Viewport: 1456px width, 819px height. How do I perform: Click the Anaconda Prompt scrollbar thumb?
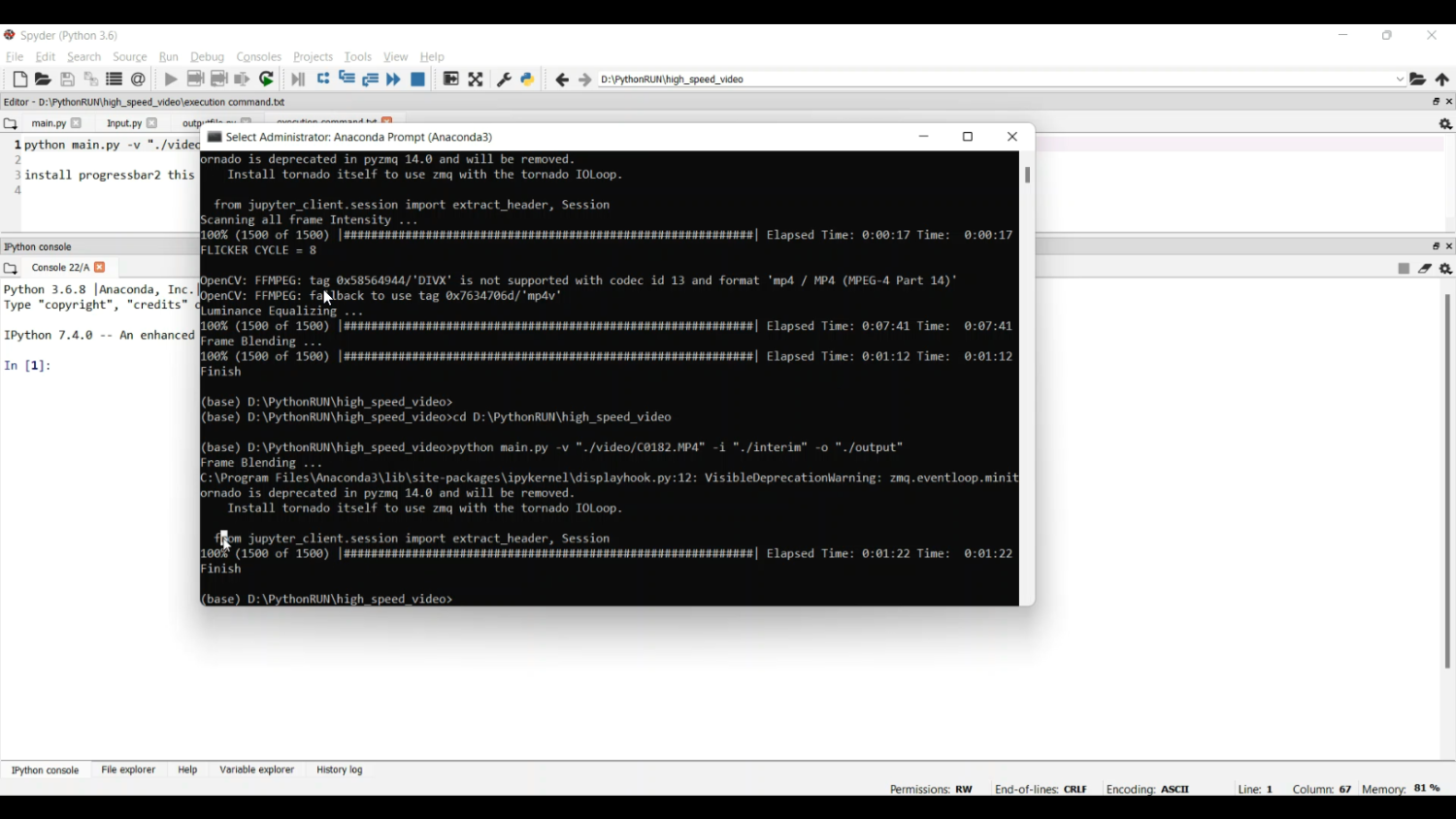point(1028,176)
